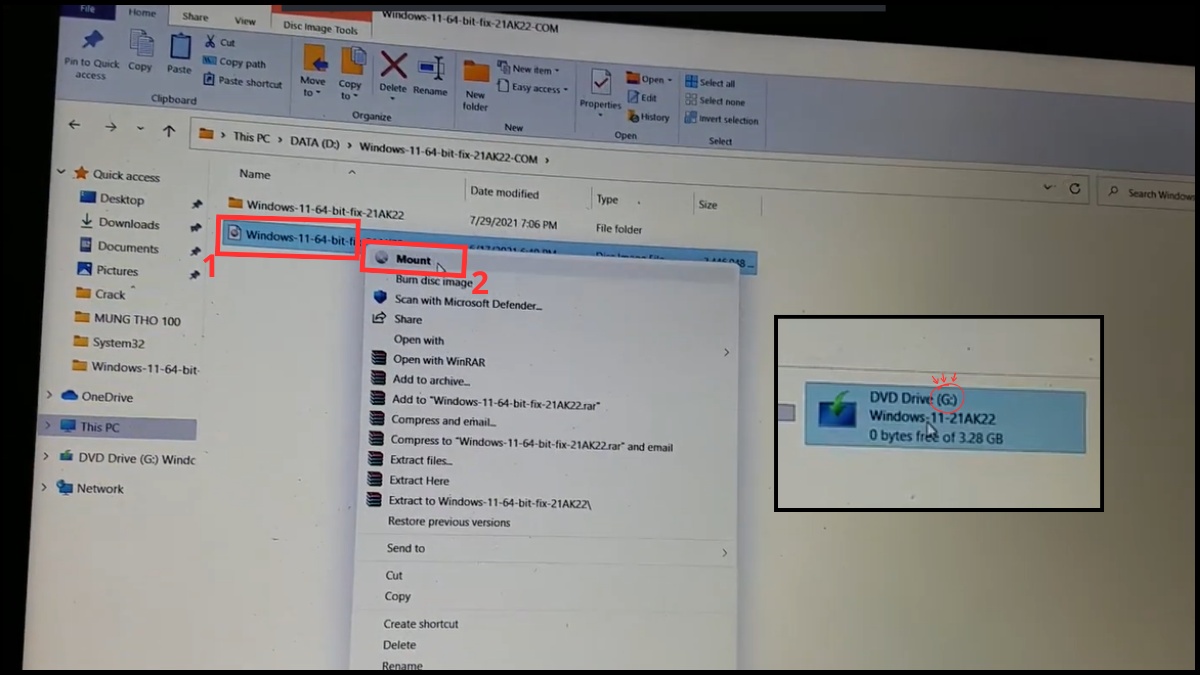This screenshot has width=1200, height=675.
Task: Click Edit in the Open group
Action: 643,98
